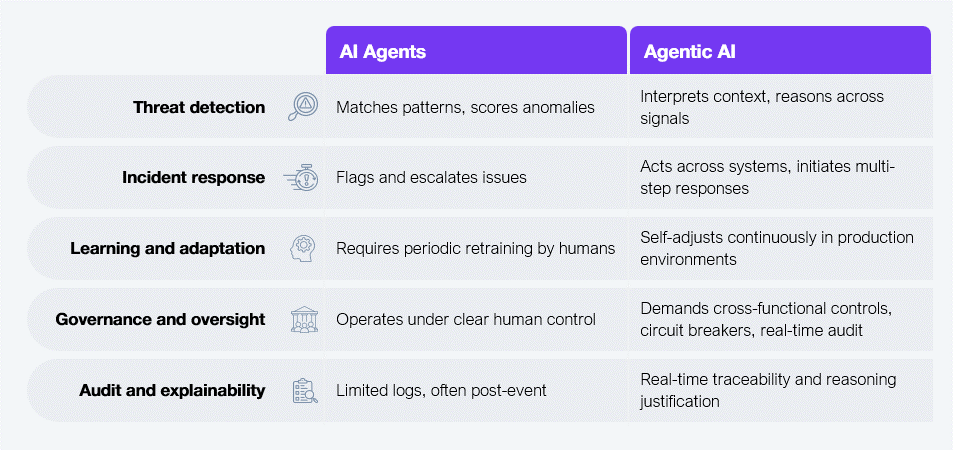Click 'Requires periodic retraining by humans' cell
This screenshot has width=953, height=450.
(476, 249)
